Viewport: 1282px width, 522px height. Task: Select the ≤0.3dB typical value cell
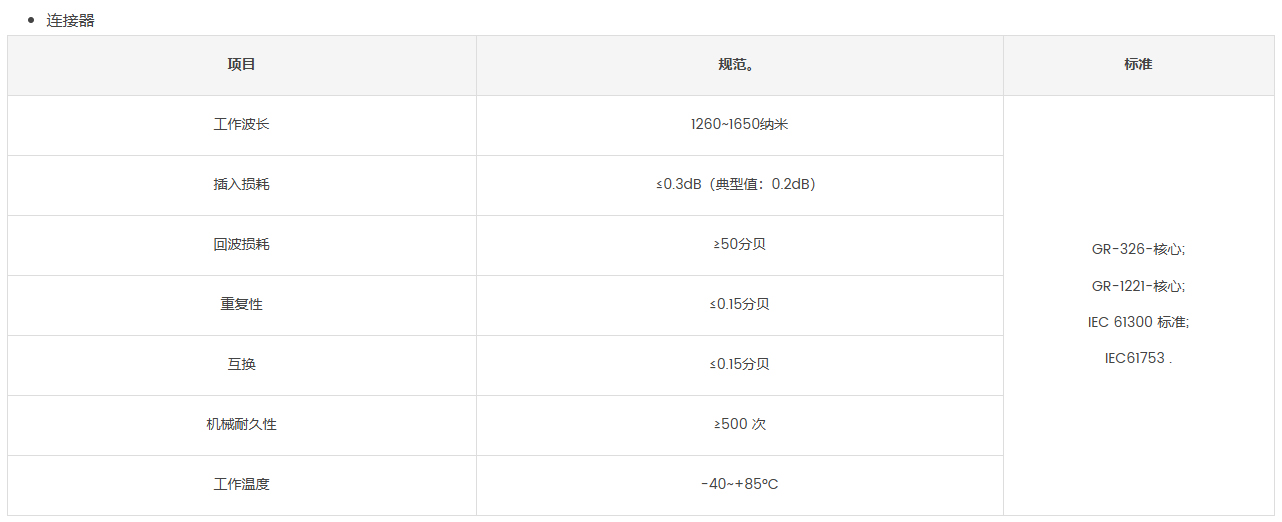click(x=740, y=185)
